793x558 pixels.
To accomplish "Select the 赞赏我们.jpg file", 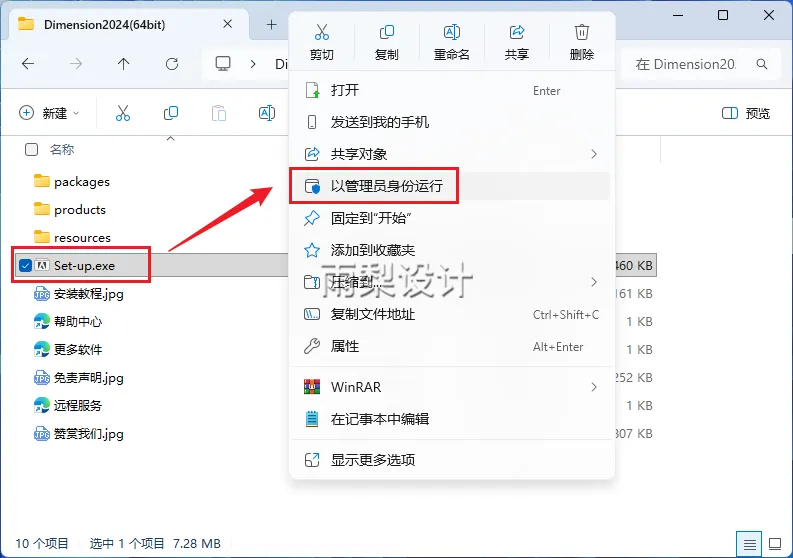I will (79, 434).
